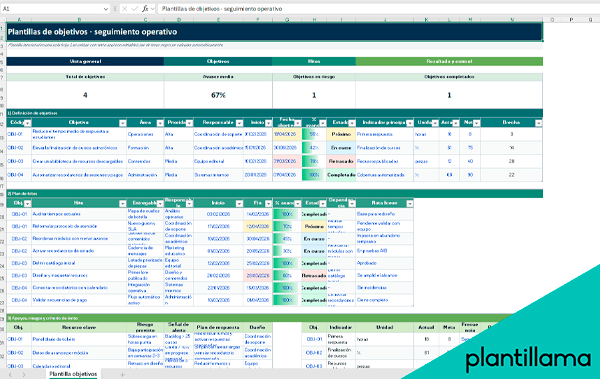
Task: Click the Indicador header in the results table
Action: point(341,327)
